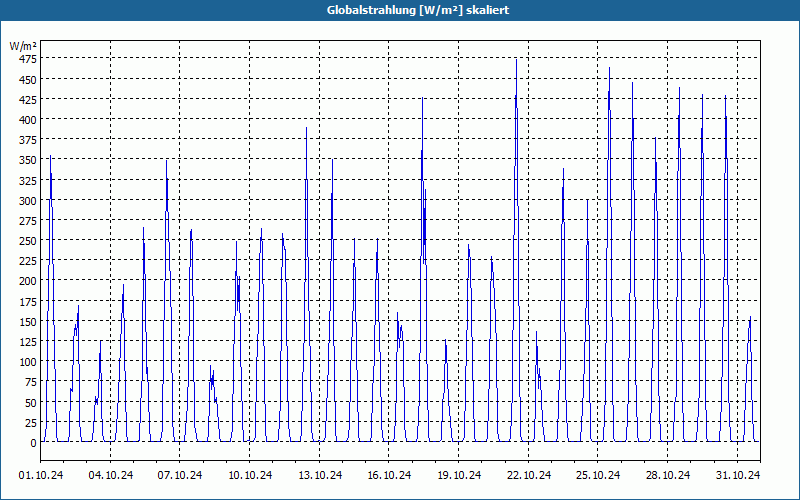Click the 50 y-axis value
Viewport: 800px width, 500px height.
(x=30, y=403)
